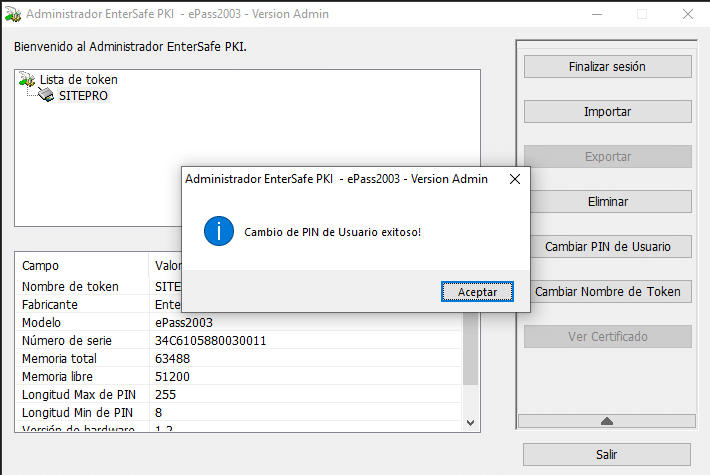The image size is (710, 475).
Task: Select the Memoria libre label
Action: tap(57, 377)
